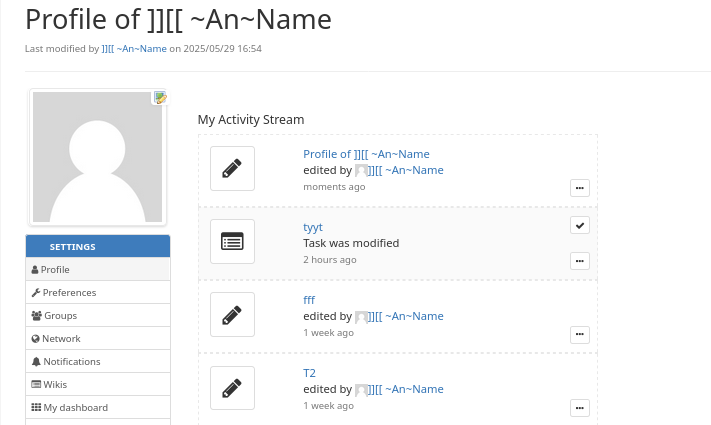Click the small avatar in fff entry

362,316
